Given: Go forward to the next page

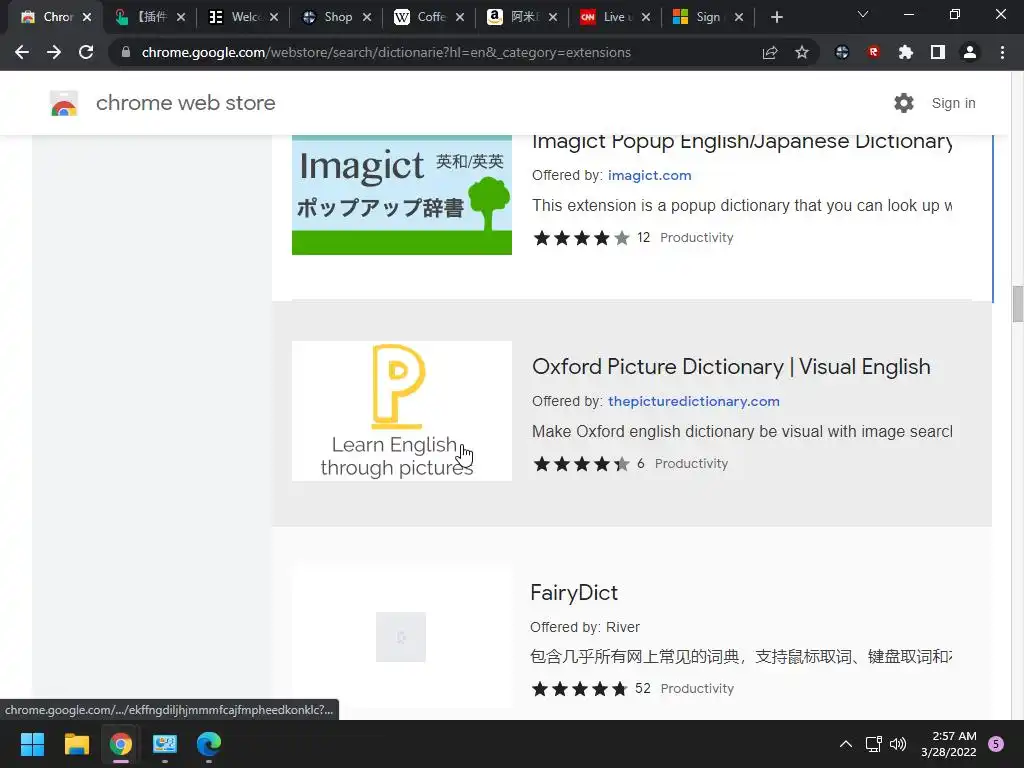Looking at the screenshot, I should [x=54, y=52].
